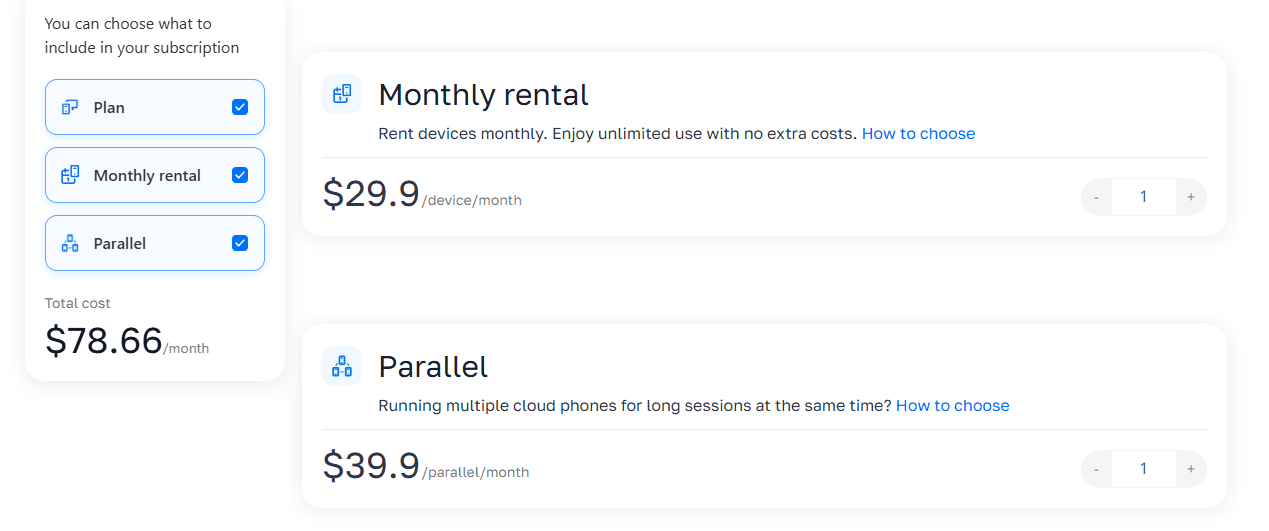The width and height of the screenshot is (1269, 531).
Task: Select the Parallel option label in the sidebar
Action: pyautogui.click(x=120, y=243)
